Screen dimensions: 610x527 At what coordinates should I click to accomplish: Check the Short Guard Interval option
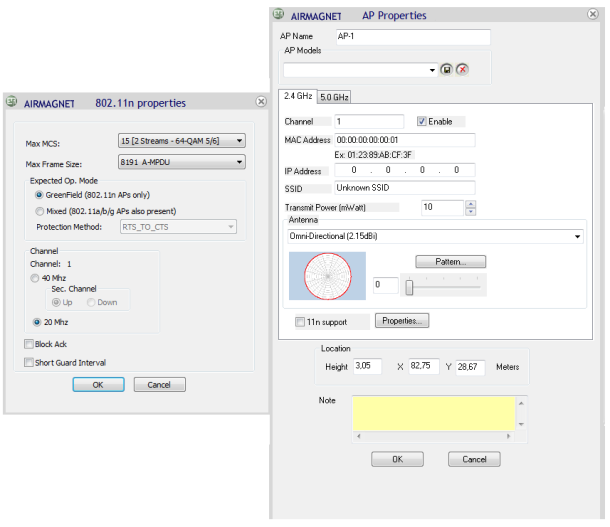(29, 362)
